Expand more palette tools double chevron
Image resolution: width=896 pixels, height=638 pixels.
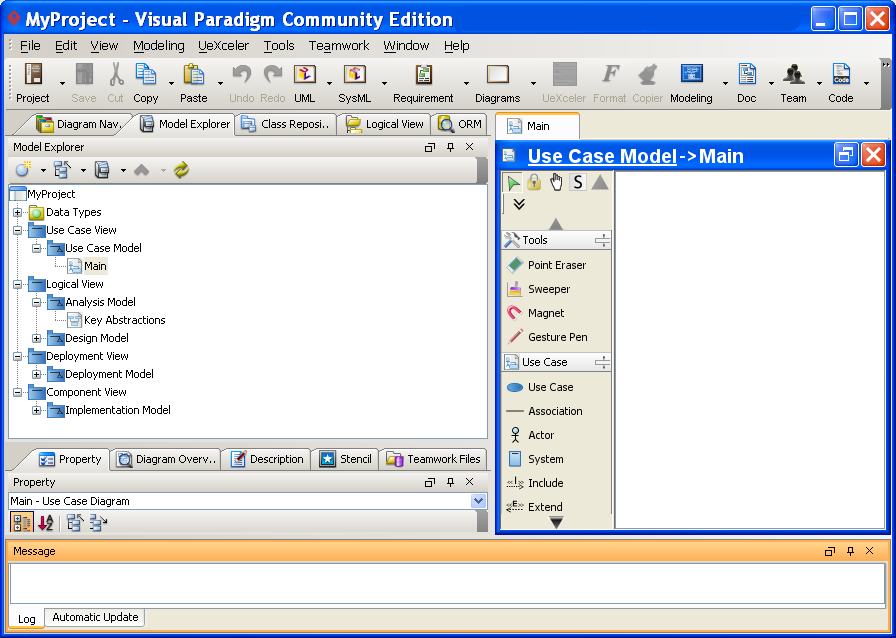point(519,204)
